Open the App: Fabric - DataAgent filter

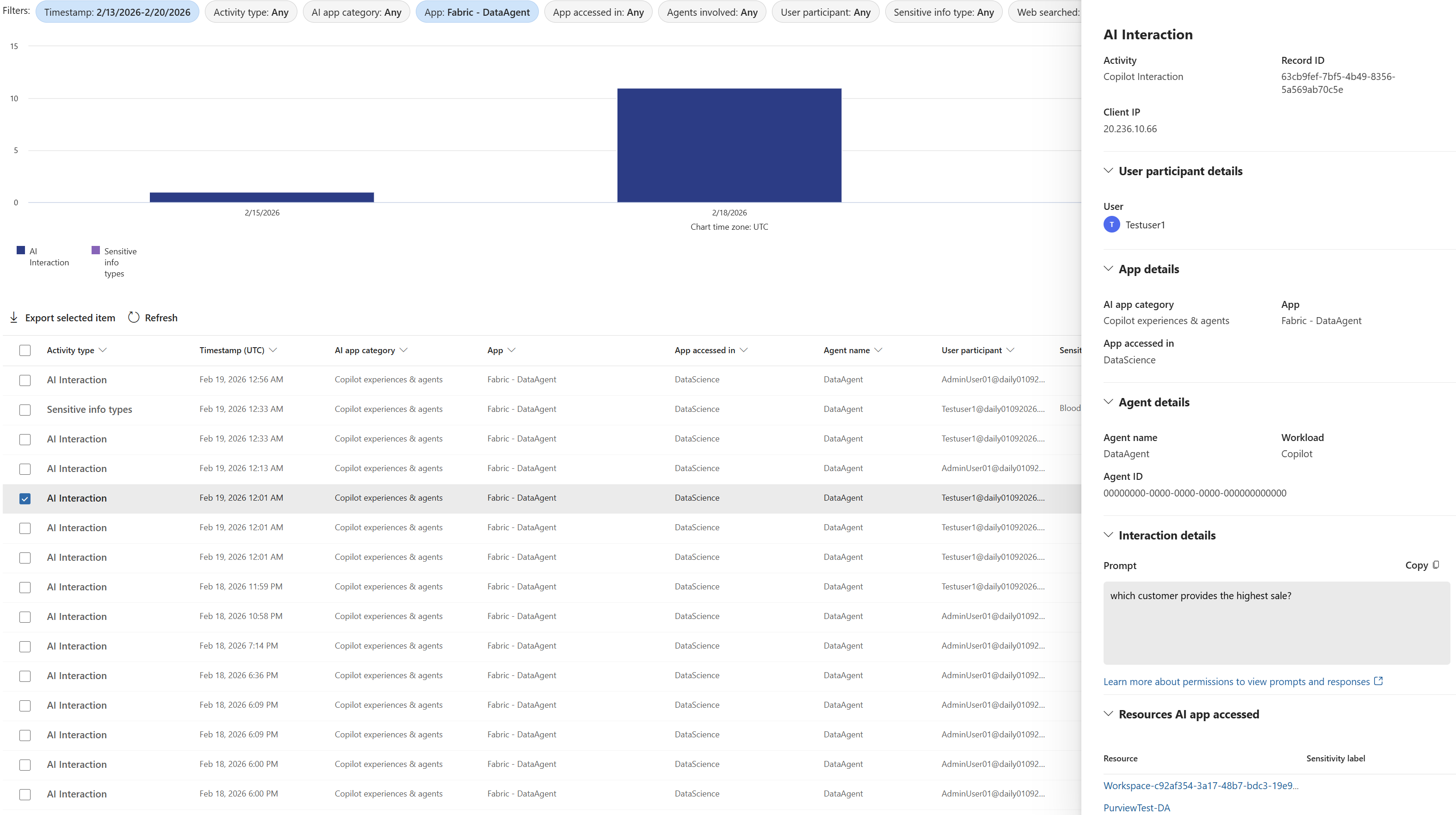click(476, 11)
